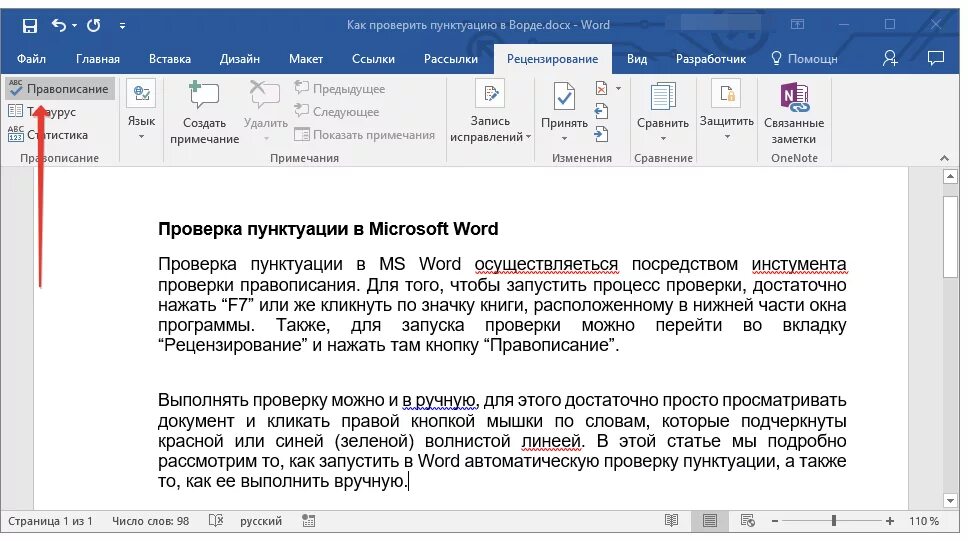Switch to Web Layout view
Image resolution: width=968 pixels, height=541 pixels.
(748, 521)
